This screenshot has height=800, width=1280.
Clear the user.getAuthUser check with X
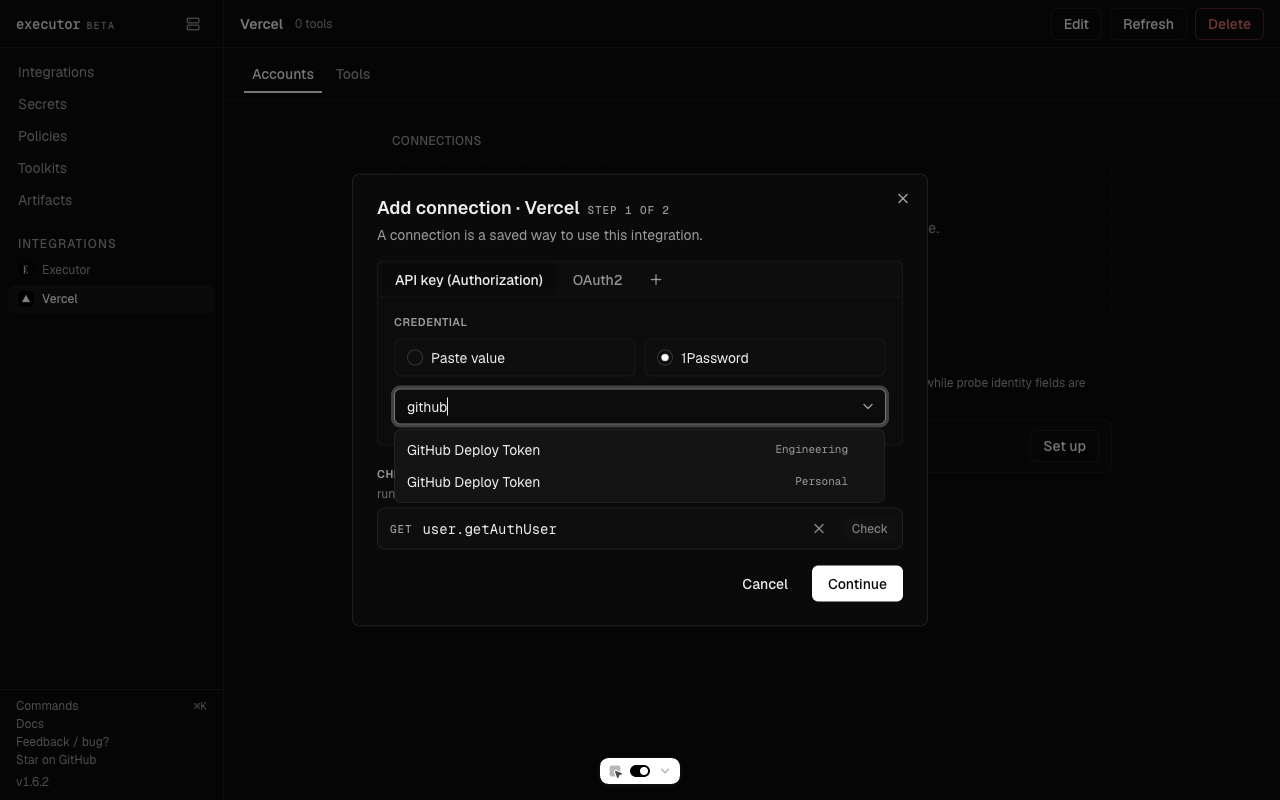(819, 529)
